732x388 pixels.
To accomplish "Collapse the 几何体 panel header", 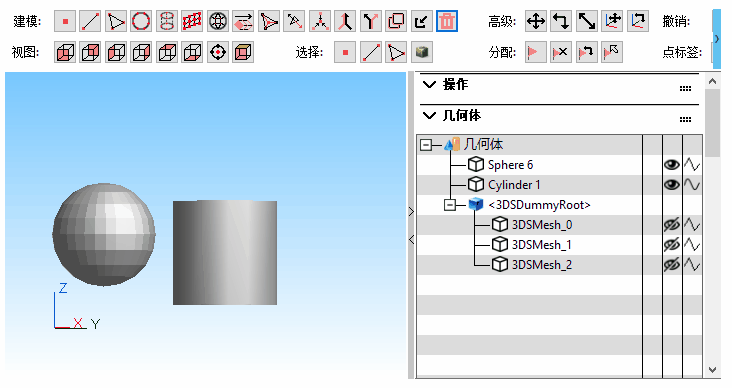I will 429,115.
